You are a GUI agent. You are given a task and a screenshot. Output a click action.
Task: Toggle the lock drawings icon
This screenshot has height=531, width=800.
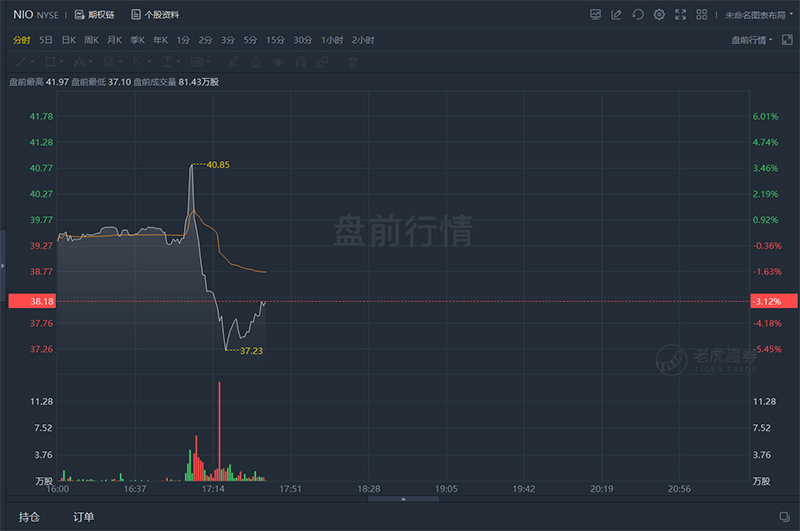[256, 62]
